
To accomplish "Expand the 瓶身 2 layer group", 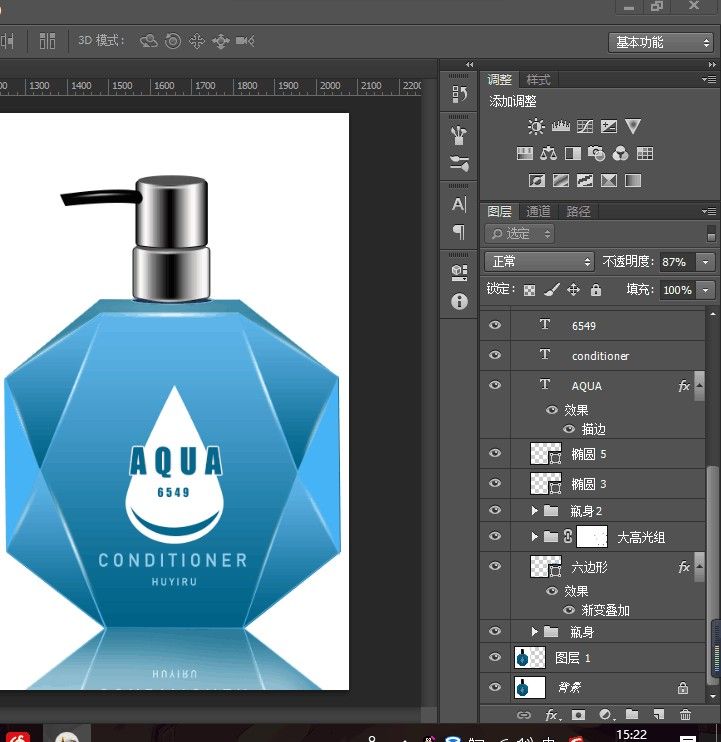I will point(535,510).
